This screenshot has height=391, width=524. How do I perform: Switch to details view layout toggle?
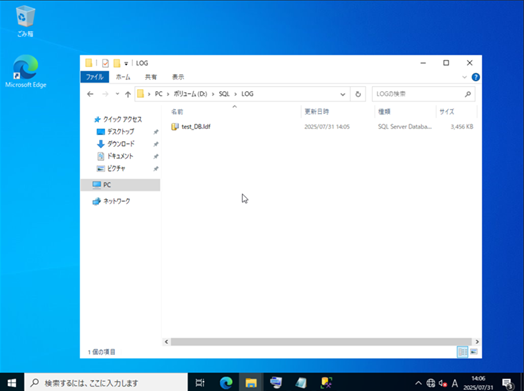(463, 352)
